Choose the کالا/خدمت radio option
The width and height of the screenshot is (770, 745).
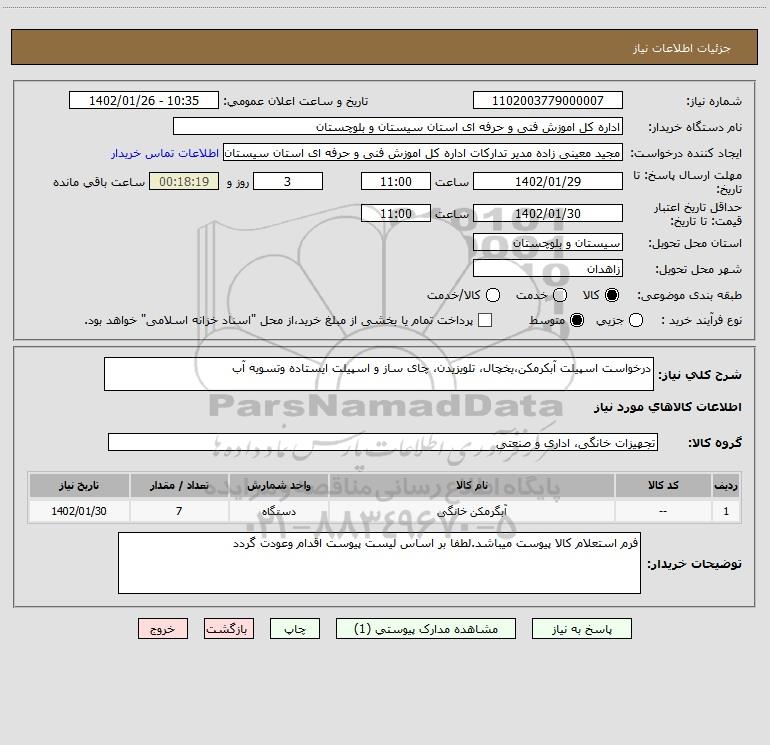click(493, 295)
